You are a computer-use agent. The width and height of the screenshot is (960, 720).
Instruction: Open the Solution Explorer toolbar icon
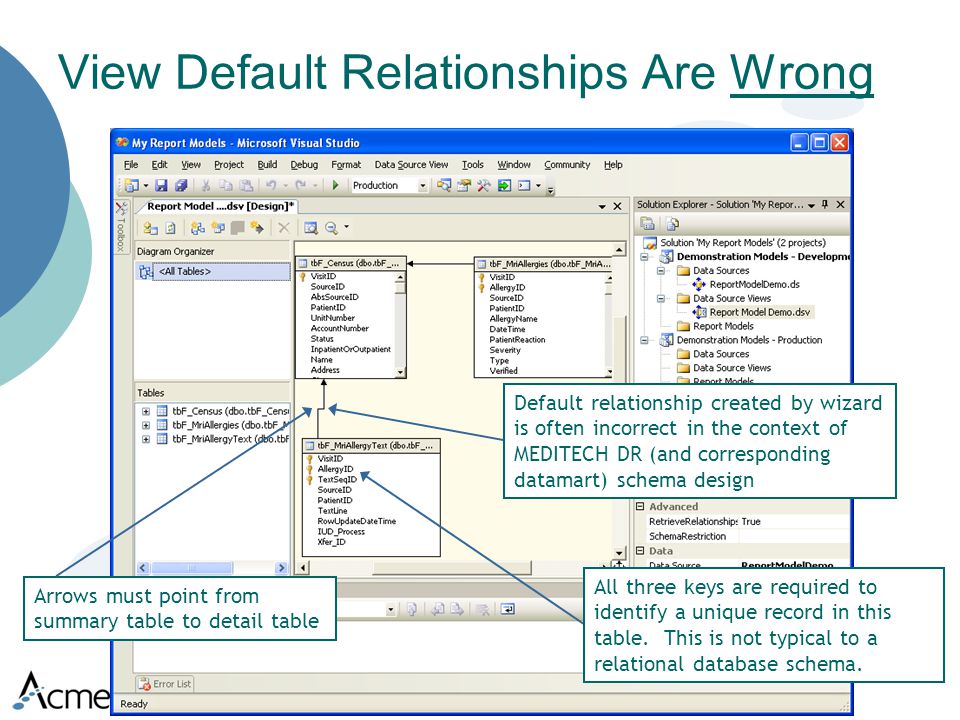[x=444, y=185]
